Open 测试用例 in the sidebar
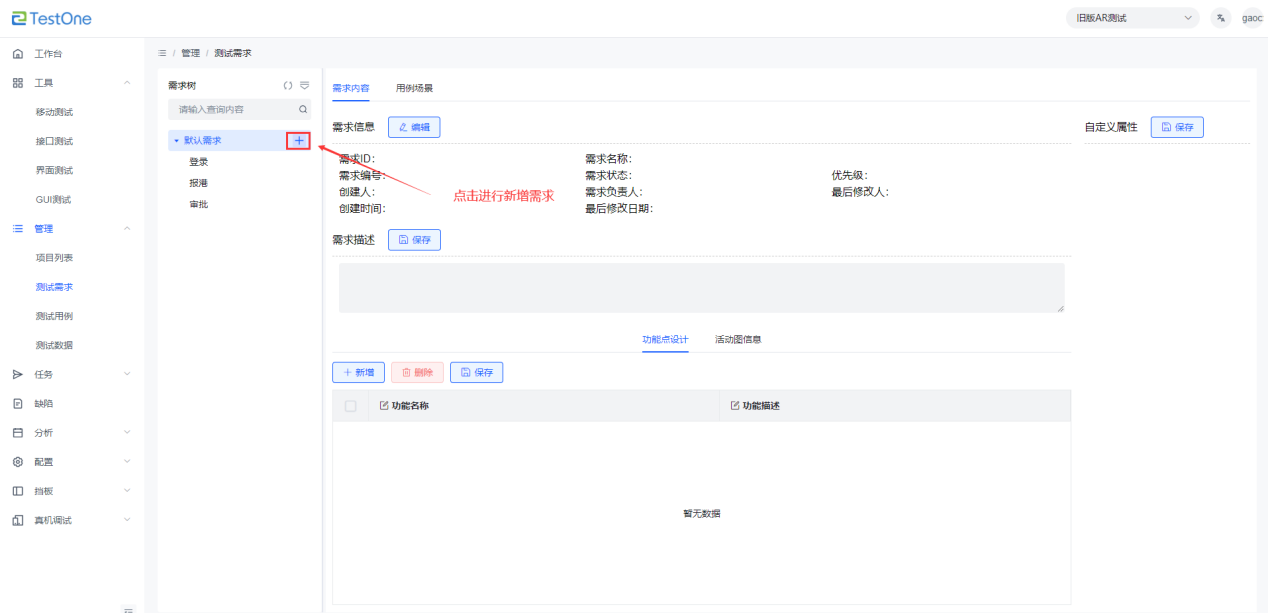This screenshot has height=613, width=1268. click(x=54, y=316)
